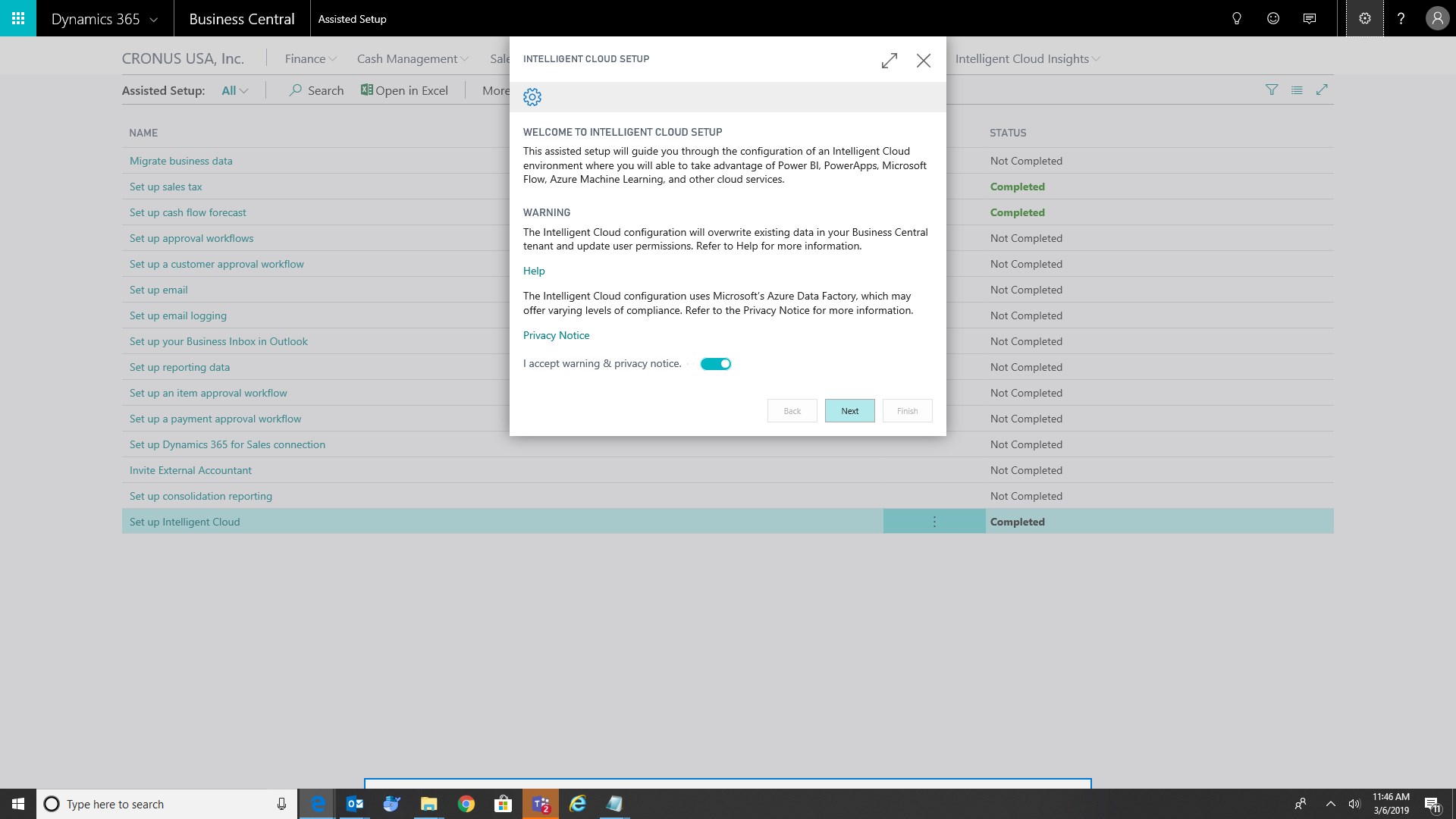Expand Intelligent Cloud Insights menu

pyautogui.click(x=1028, y=58)
